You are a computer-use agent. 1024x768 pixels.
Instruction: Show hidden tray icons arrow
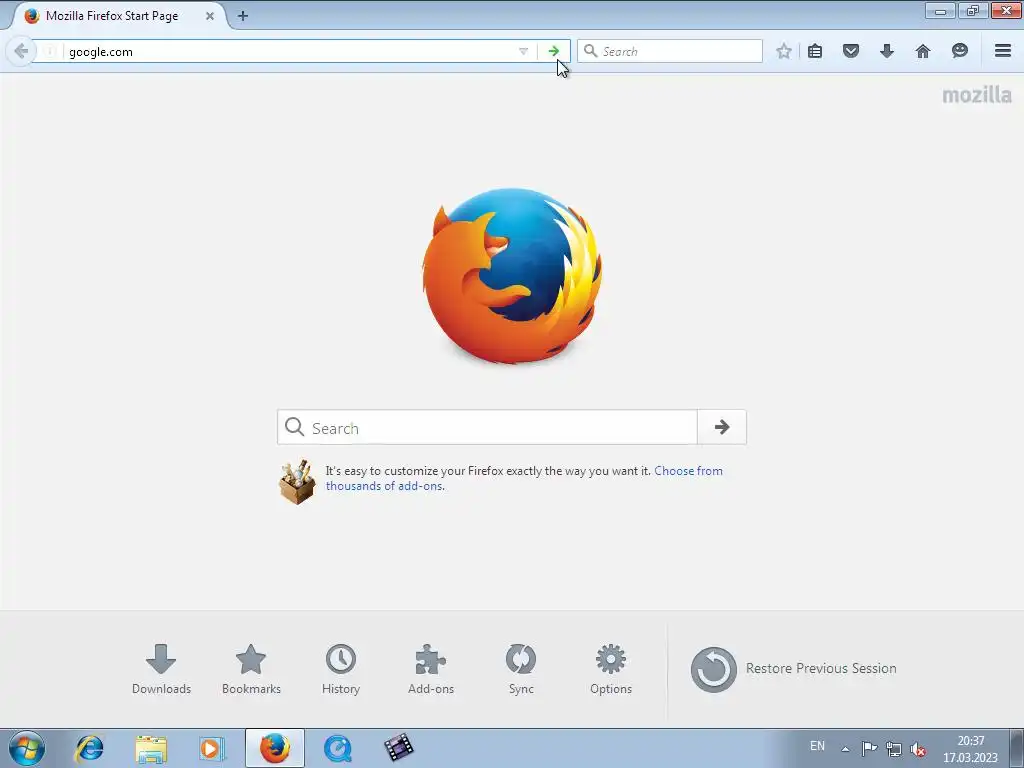[x=845, y=749]
